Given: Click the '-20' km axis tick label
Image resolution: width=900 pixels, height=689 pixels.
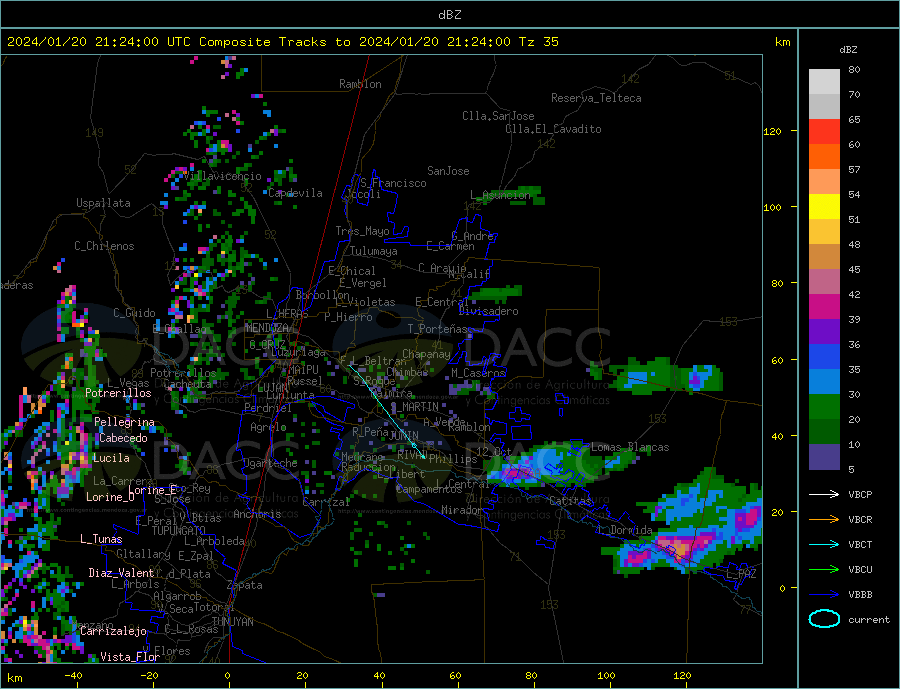Looking at the screenshot, I should 149,675.
